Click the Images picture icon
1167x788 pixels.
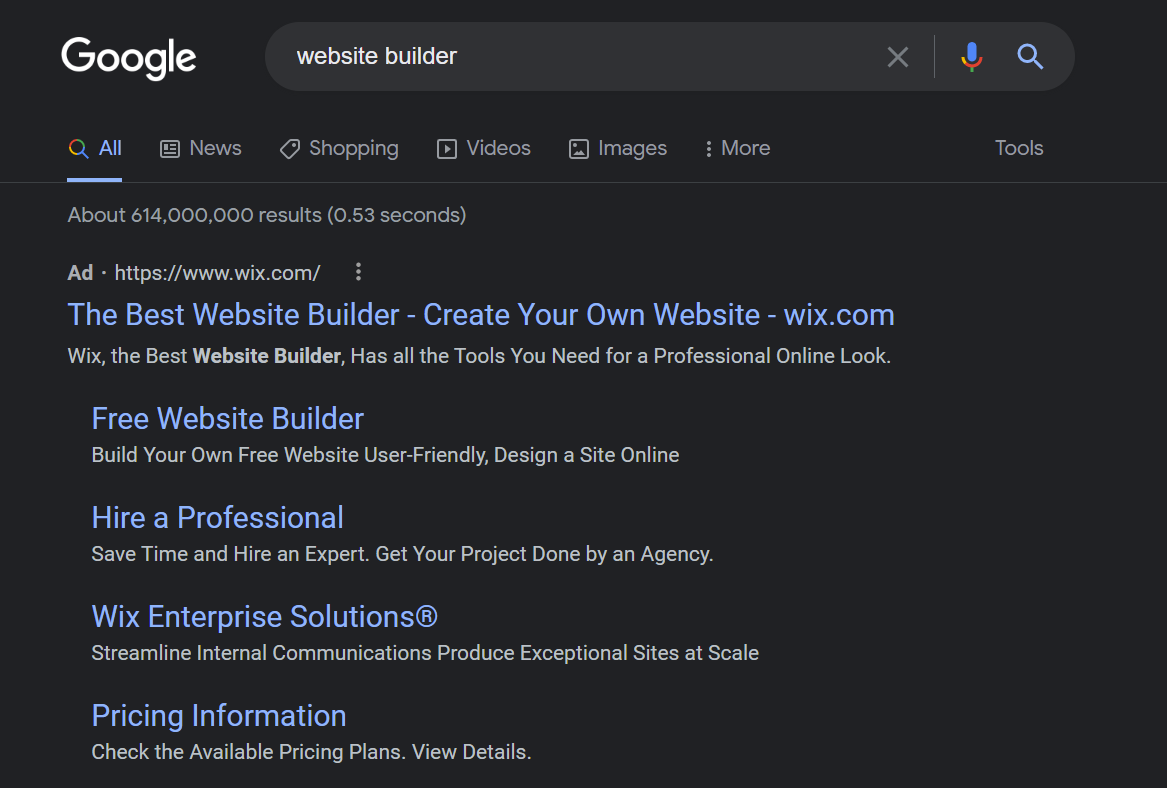[x=578, y=149]
